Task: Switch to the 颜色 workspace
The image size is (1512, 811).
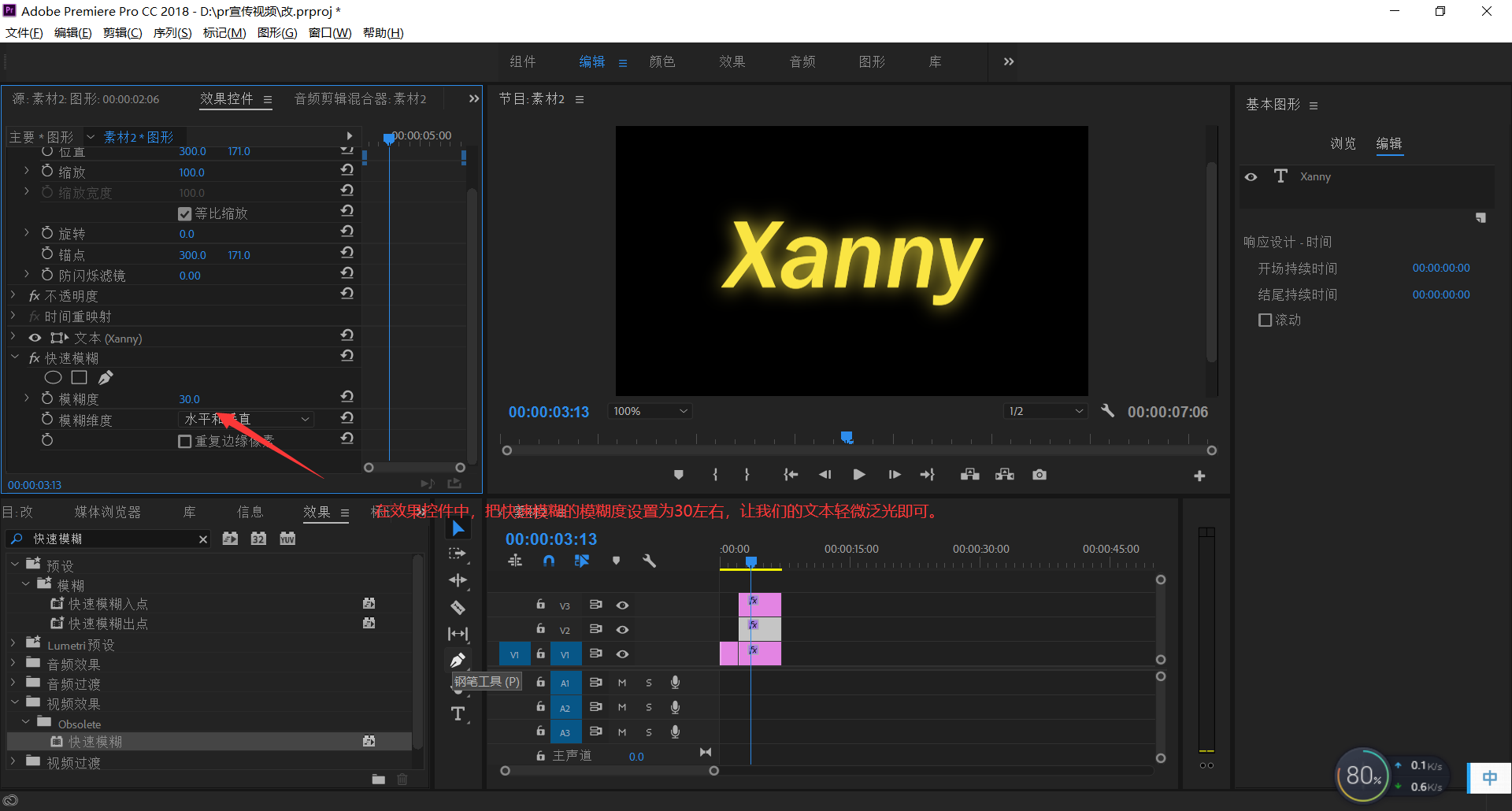Action: click(662, 61)
